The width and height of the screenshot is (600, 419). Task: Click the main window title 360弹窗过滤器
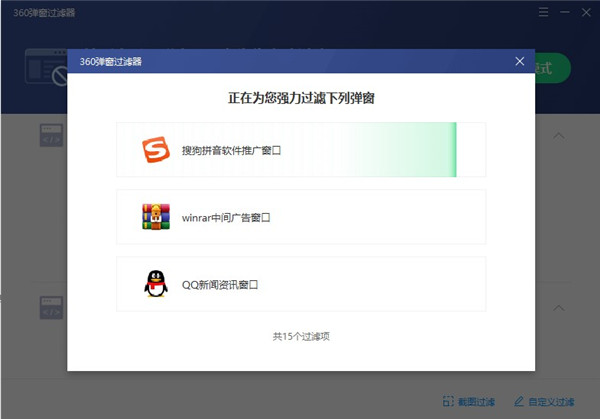pos(44,13)
